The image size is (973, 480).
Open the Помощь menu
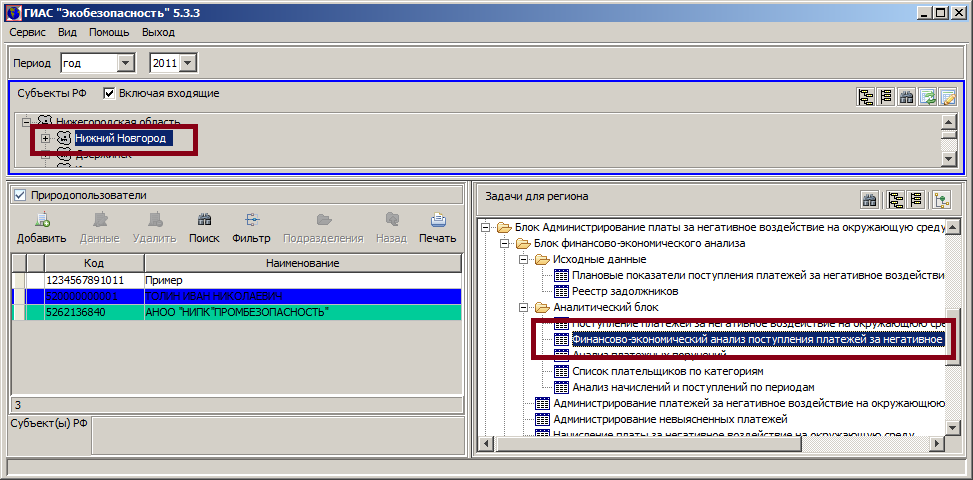pos(109,32)
